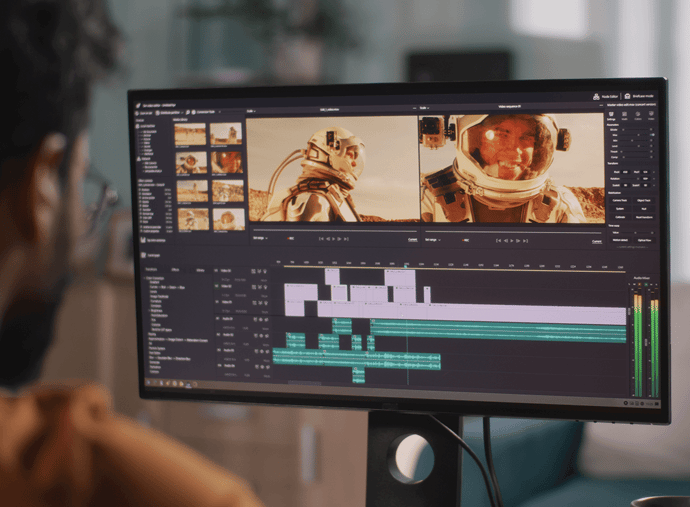This screenshot has height=507, width=690.
Task: Step forward one frame in right viewer
Action: [518, 241]
